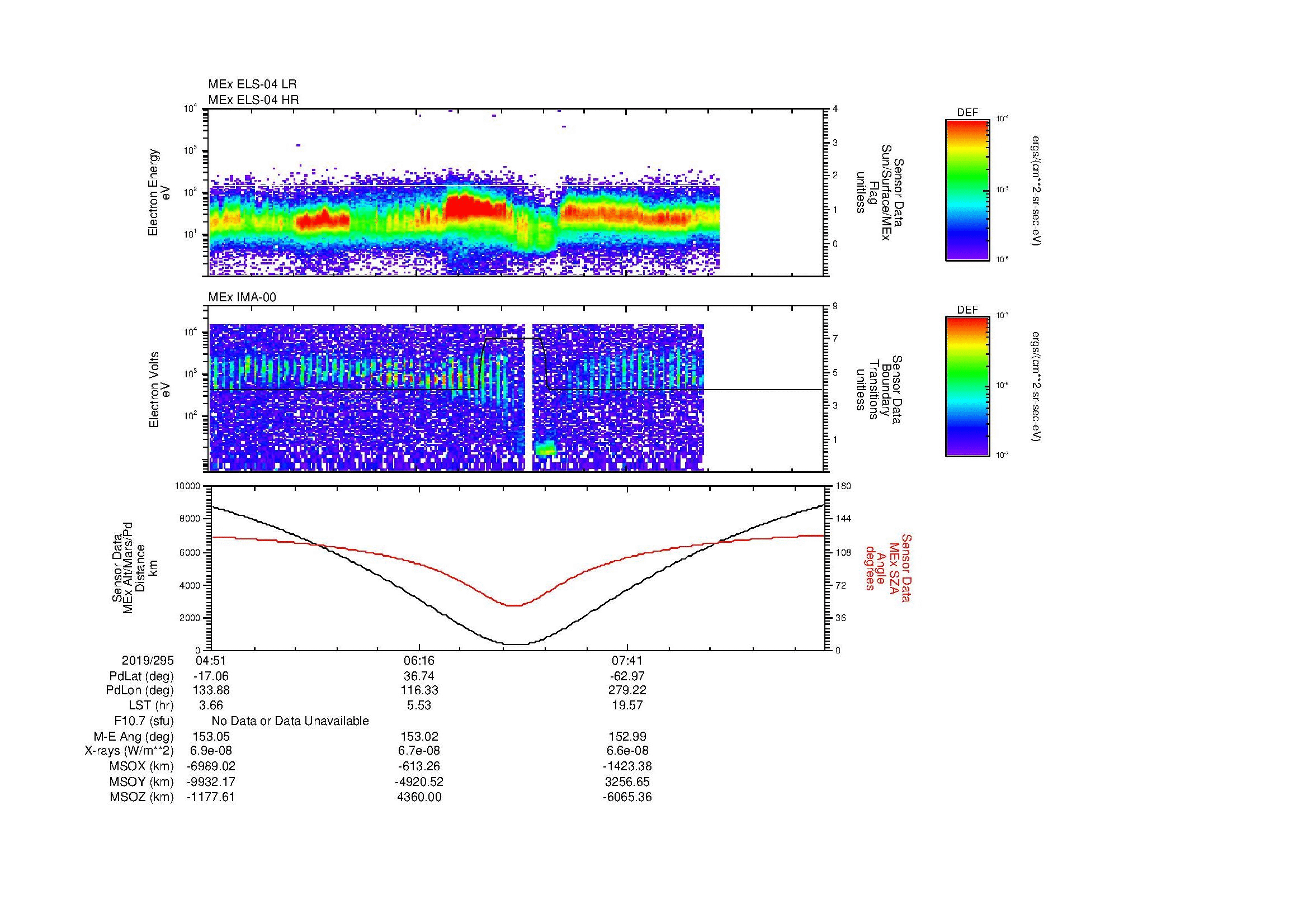Click the SZA axis tick '144'
Viewport: 1308px width, 924px height.
[843, 519]
